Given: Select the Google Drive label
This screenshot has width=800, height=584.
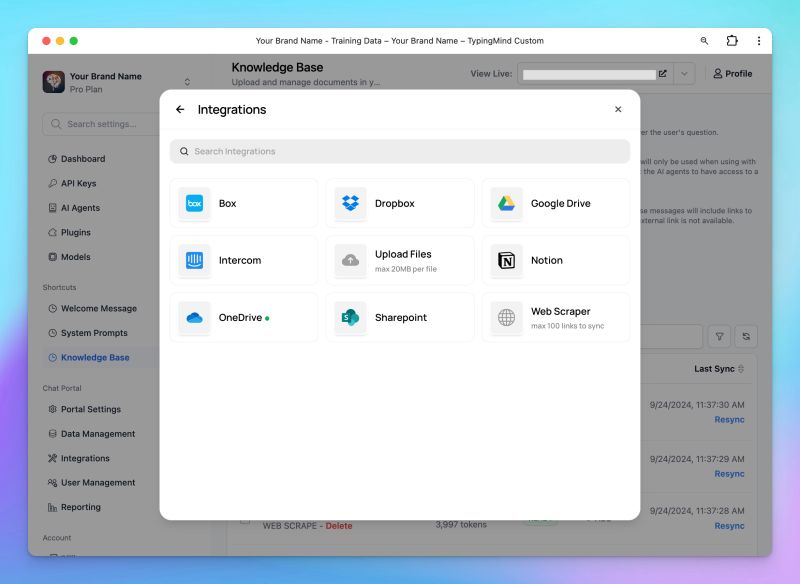Looking at the screenshot, I should pos(561,204).
